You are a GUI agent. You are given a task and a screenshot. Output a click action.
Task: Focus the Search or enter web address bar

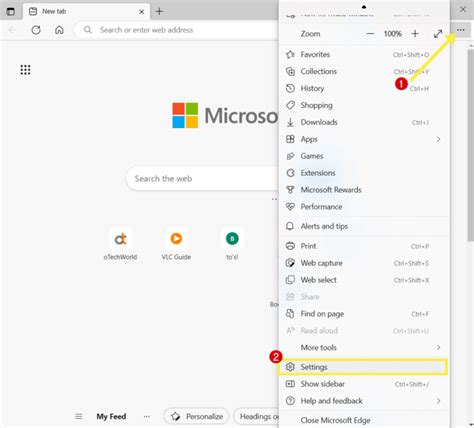(x=177, y=30)
